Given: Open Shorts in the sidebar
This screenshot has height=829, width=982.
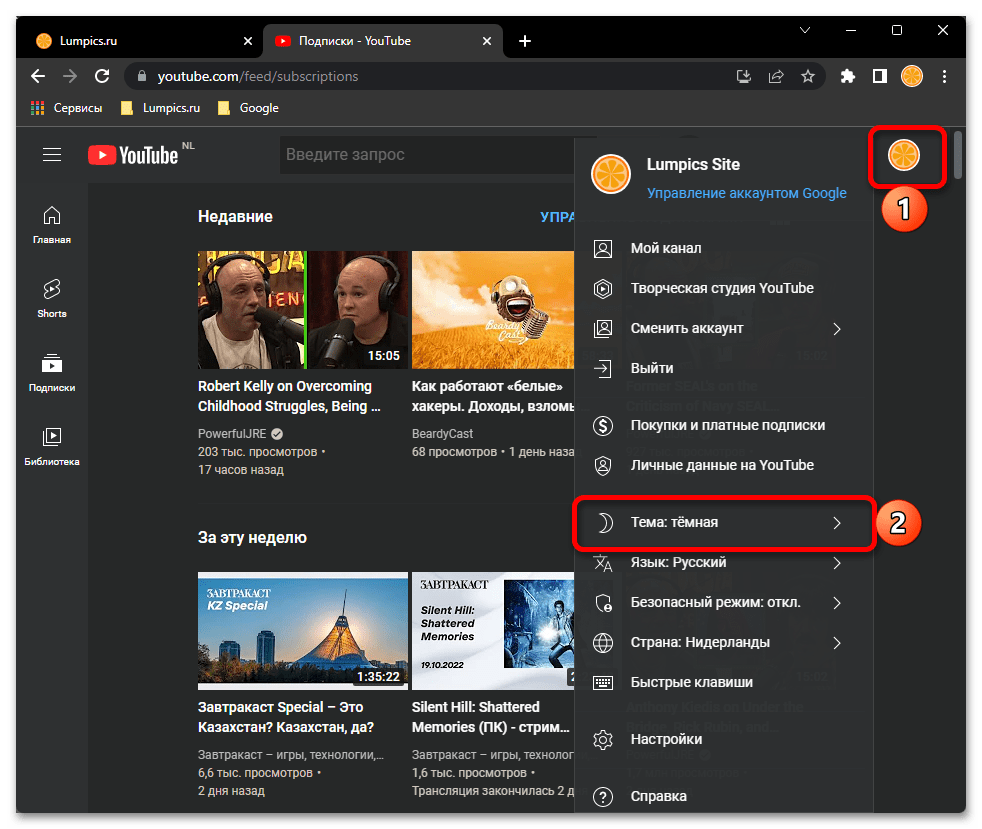Looking at the screenshot, I should coord(52,299).
